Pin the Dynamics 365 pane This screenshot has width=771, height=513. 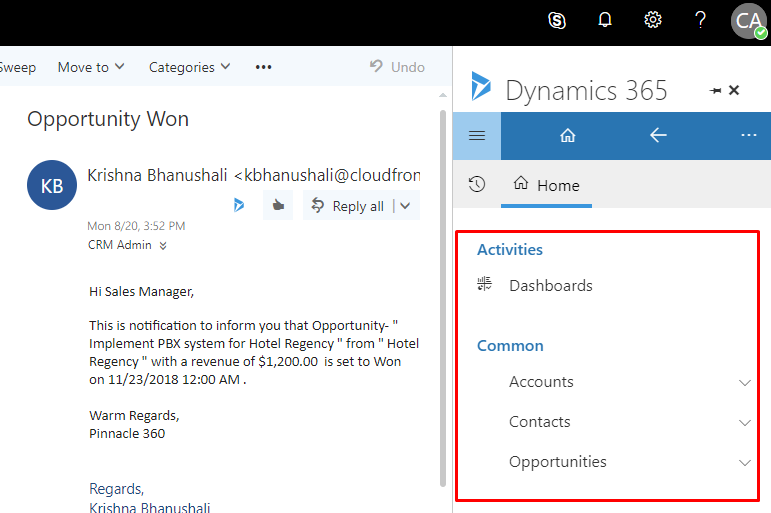click(x=715, y=91)
